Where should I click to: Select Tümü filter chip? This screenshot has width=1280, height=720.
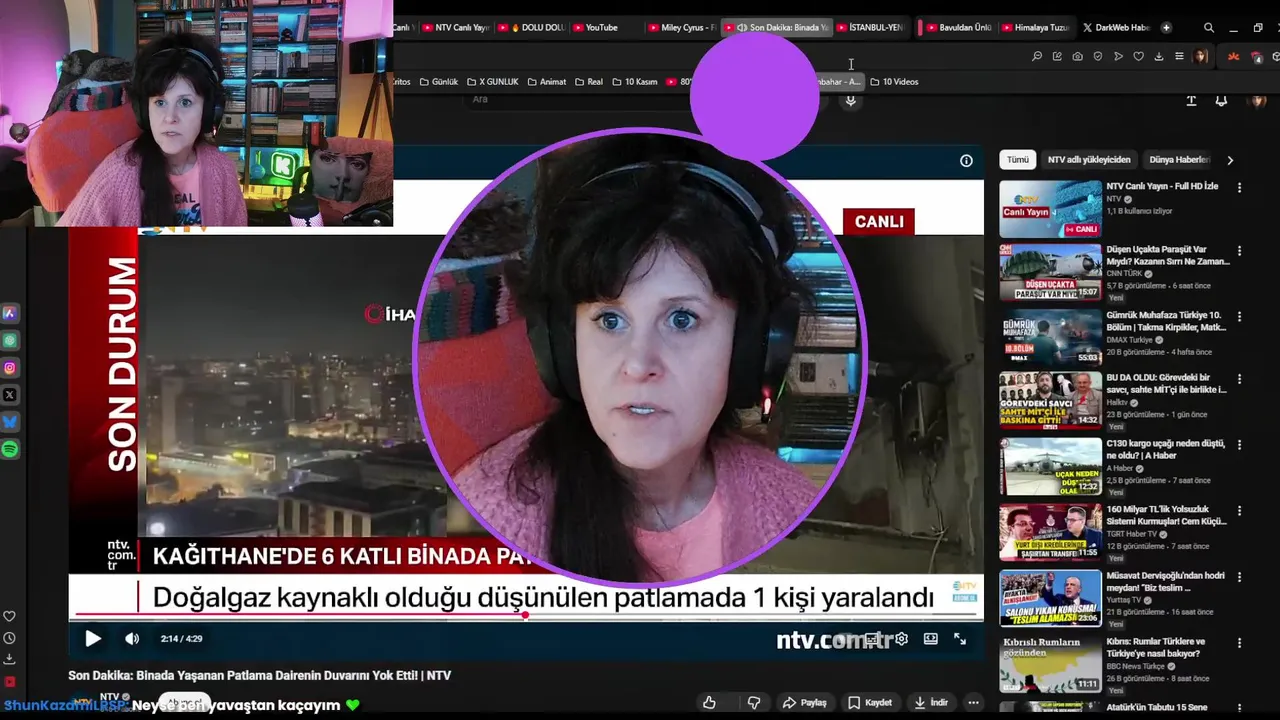tap(1018, 160)
